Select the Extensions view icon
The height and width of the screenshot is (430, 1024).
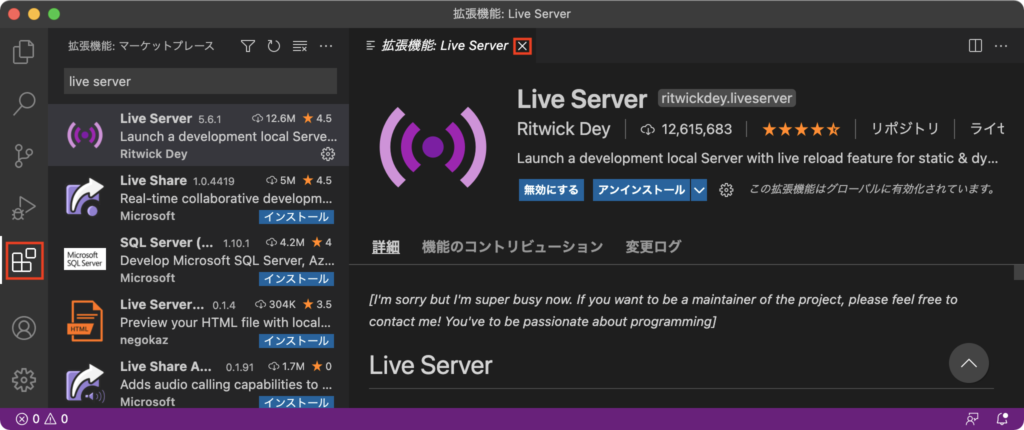(24, 261)
